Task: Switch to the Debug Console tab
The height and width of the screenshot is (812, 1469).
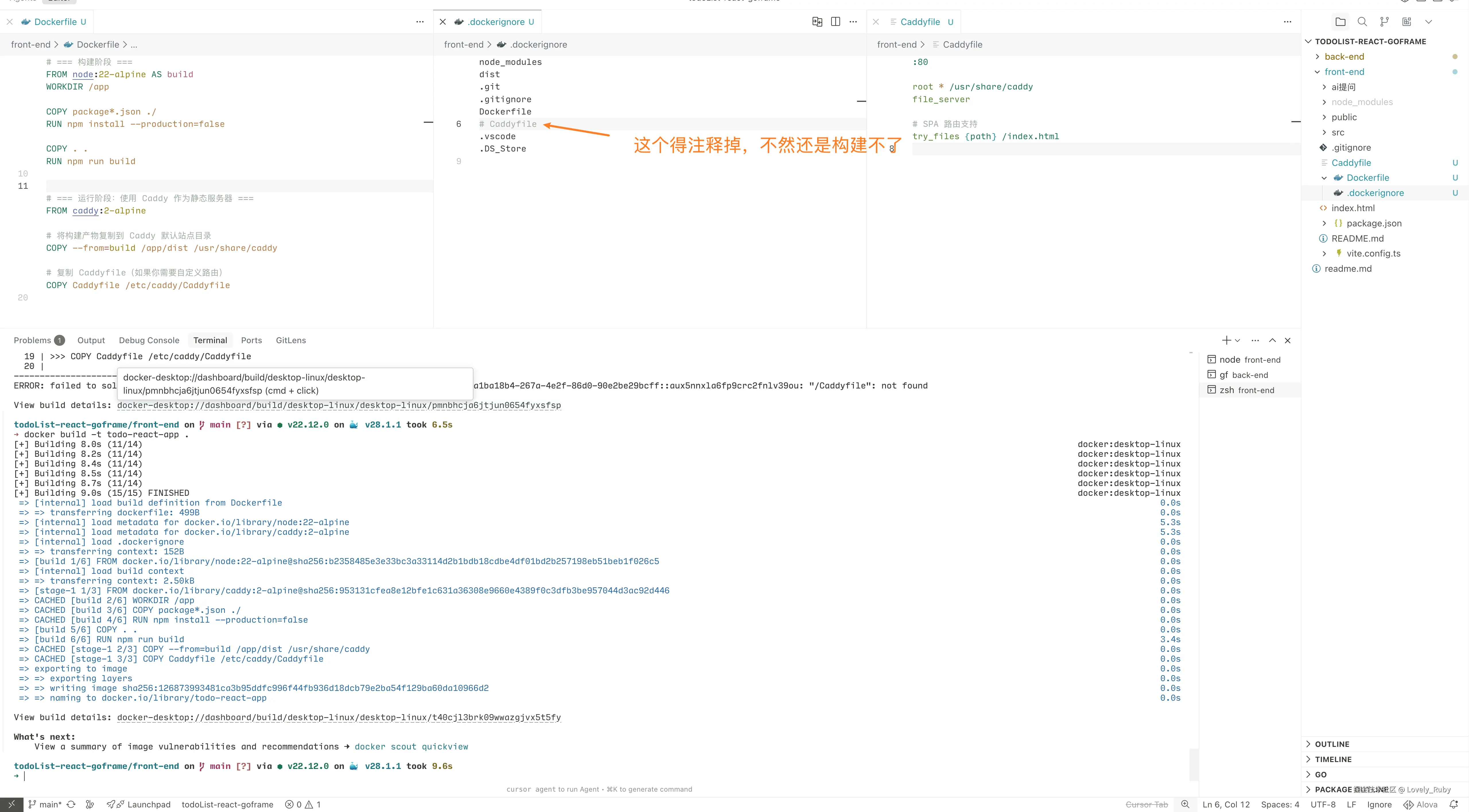Action: pyautogui.click(x=149, y=340)
